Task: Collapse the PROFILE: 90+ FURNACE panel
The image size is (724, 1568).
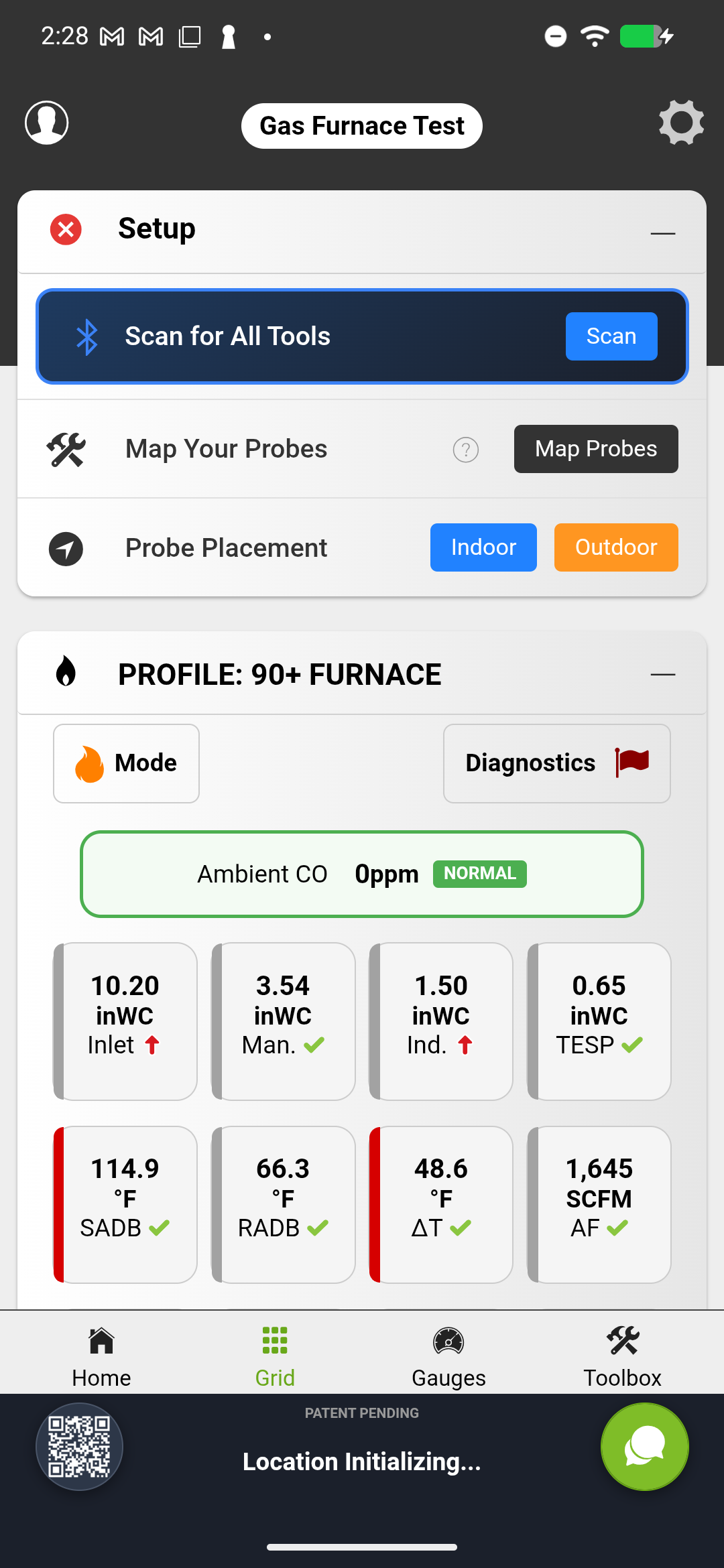Action: pos(662,674)
